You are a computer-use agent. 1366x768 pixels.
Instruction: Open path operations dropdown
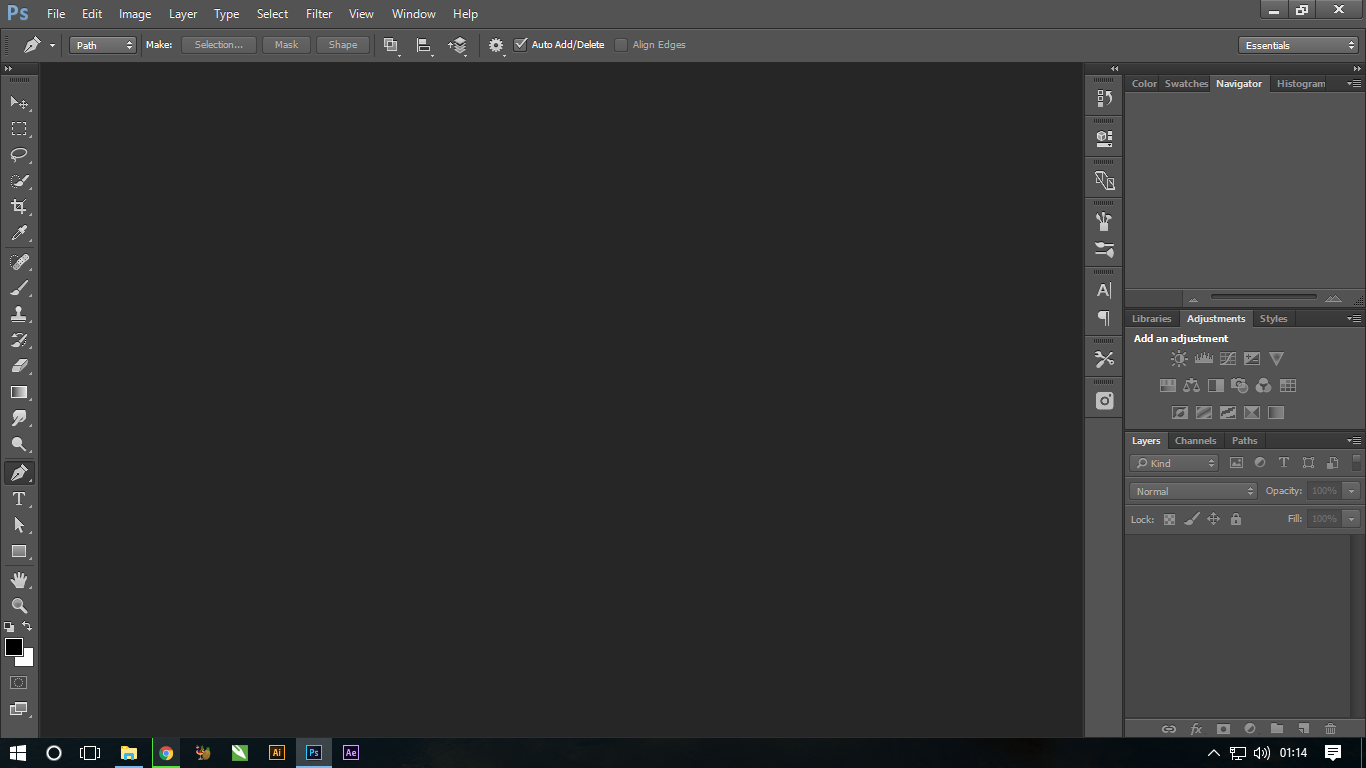(392, 46)
